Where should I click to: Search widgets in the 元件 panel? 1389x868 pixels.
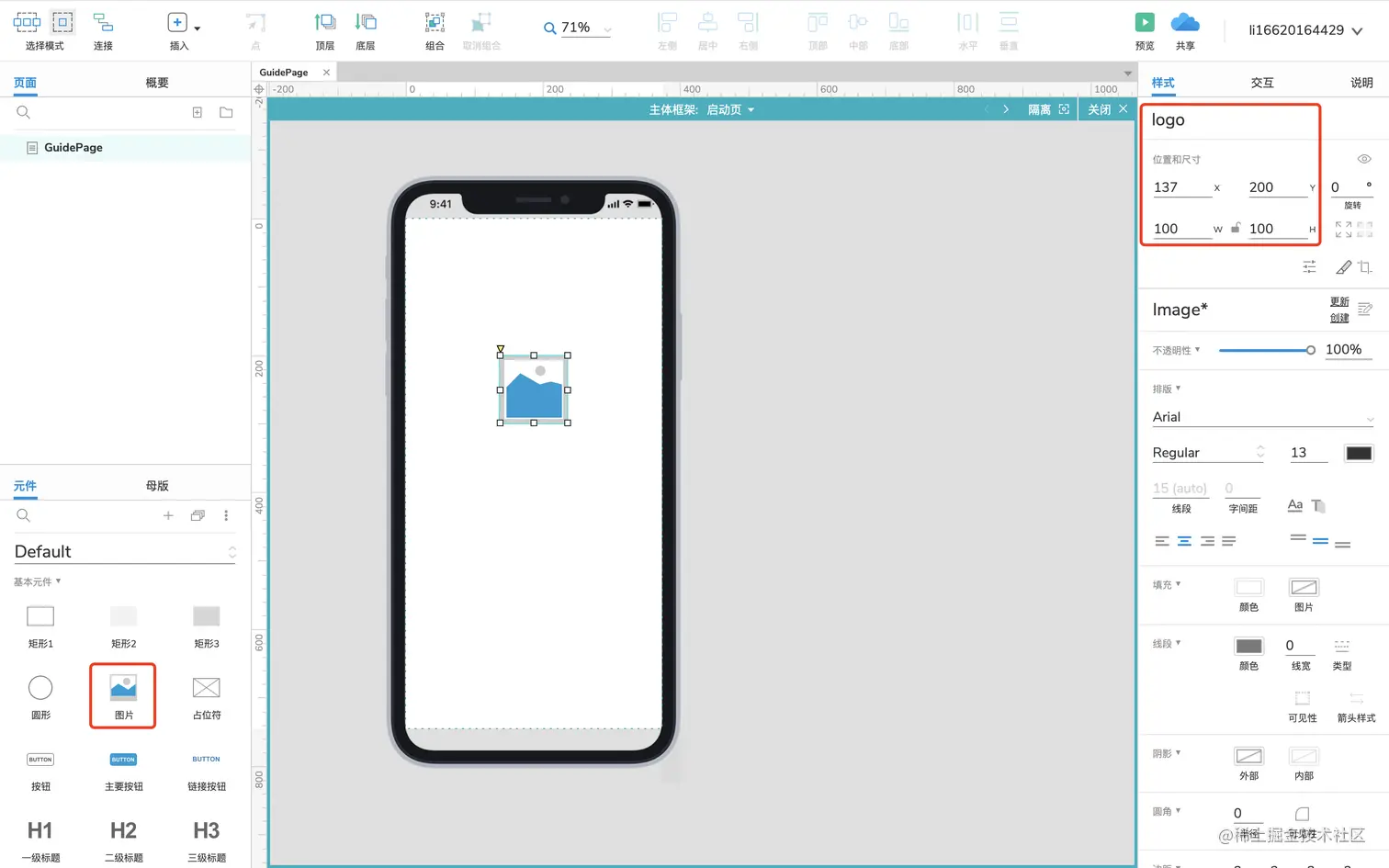tap(24, 516)
